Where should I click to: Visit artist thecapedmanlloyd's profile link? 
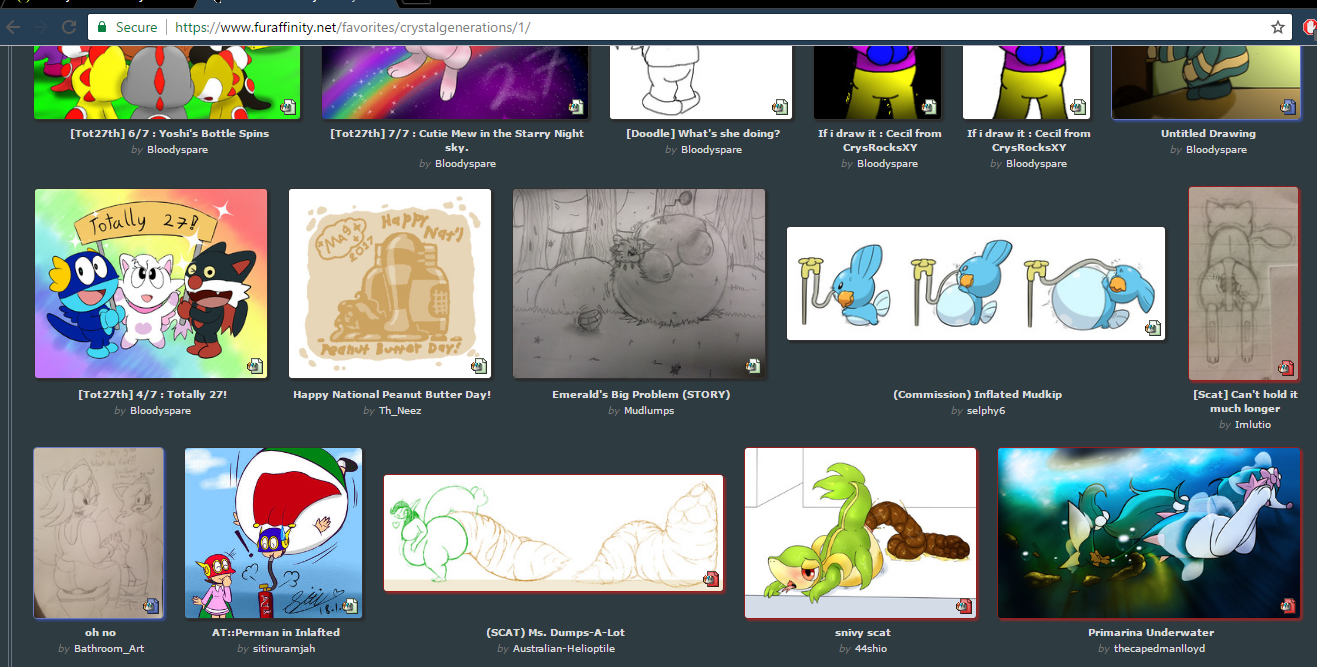(1159, 648)
